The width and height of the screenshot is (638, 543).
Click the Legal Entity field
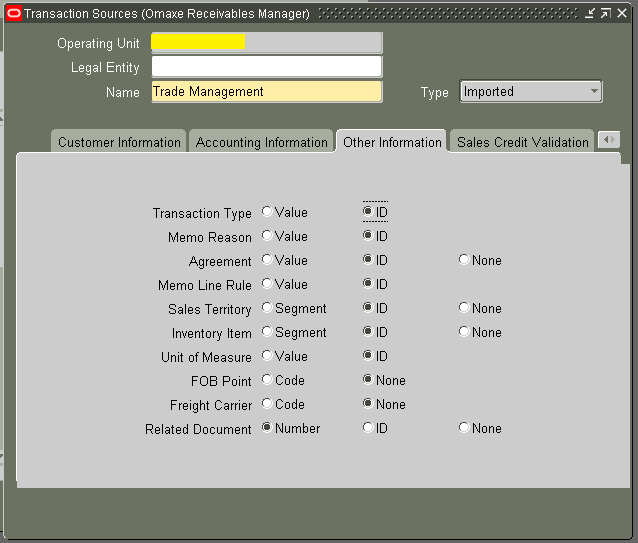tap(267, 67)
